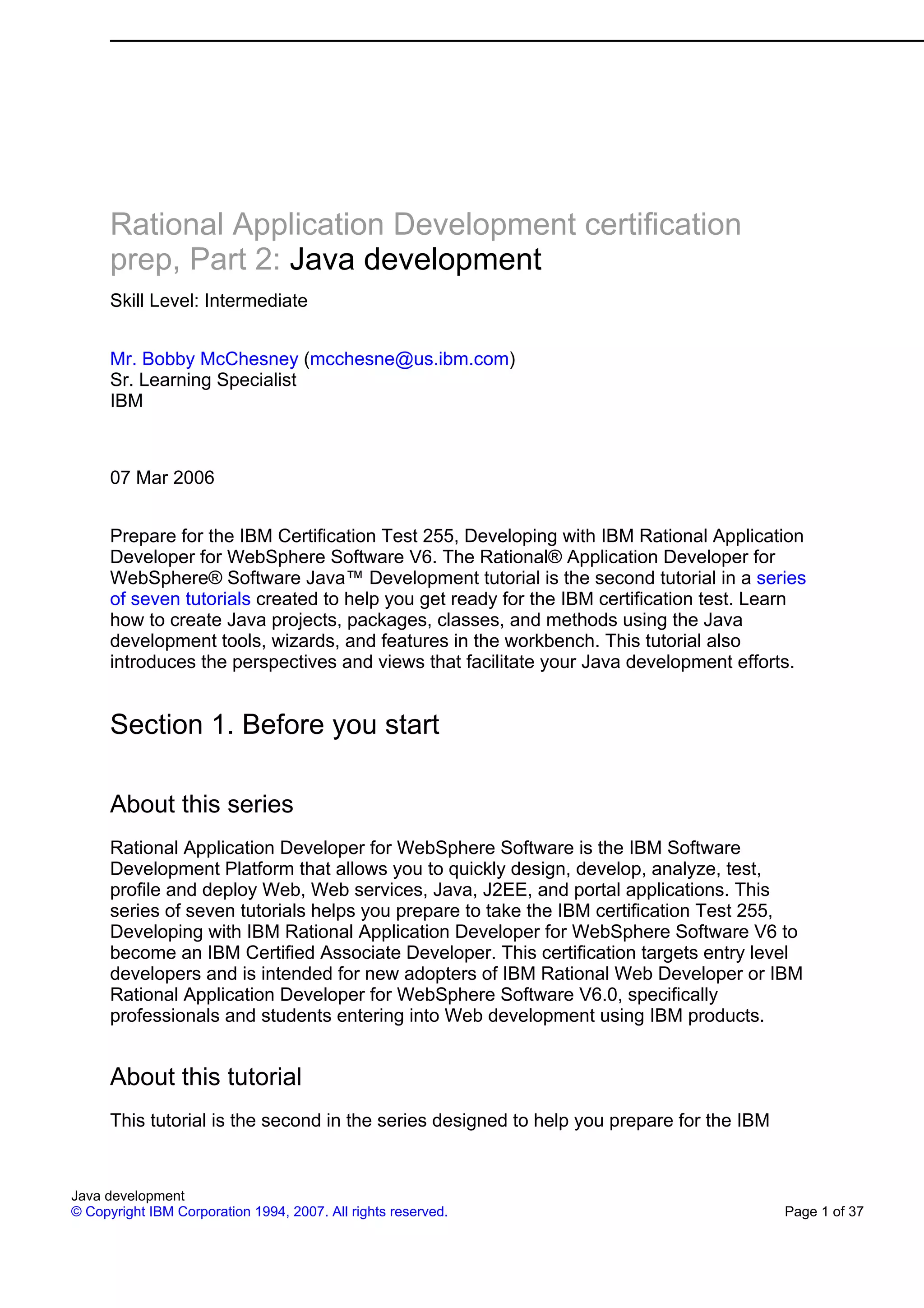Click the Copyright IBM Corporation footer link
The height and width of the screenshot is (1308, 924).
click(259, 1212)
